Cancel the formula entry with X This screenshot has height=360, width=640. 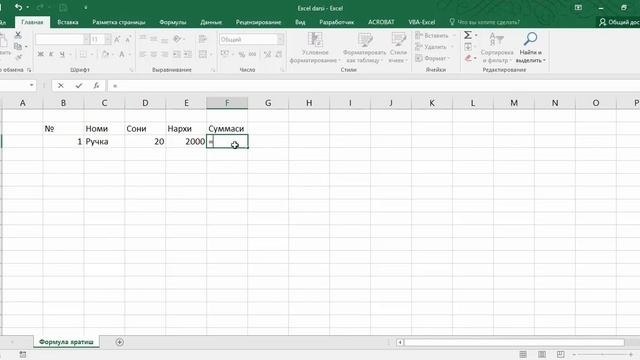pyautogui.click(x=61, y=85)
